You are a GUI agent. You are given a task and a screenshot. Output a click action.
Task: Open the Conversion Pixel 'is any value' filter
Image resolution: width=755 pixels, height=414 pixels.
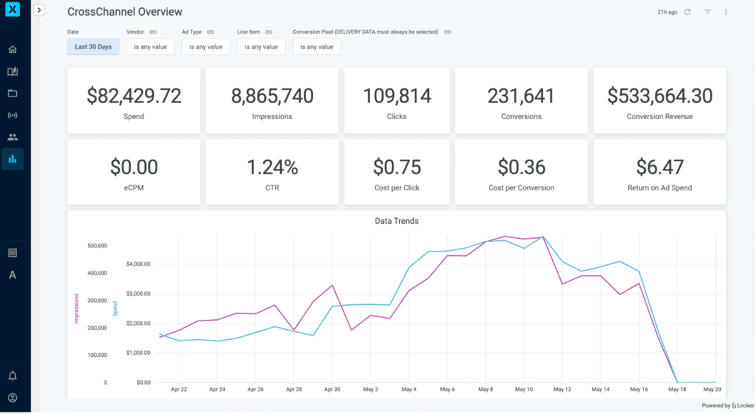pos(317,47)
